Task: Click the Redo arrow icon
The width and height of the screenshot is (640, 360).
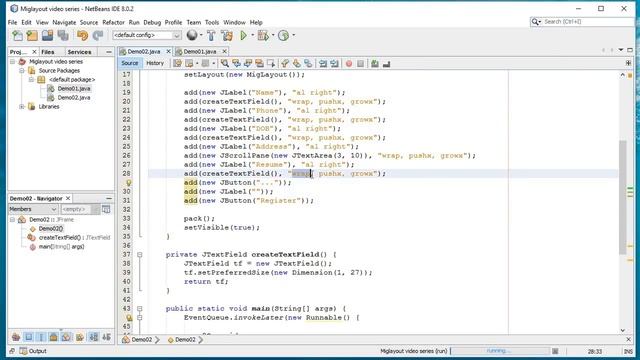Action: 98,36
